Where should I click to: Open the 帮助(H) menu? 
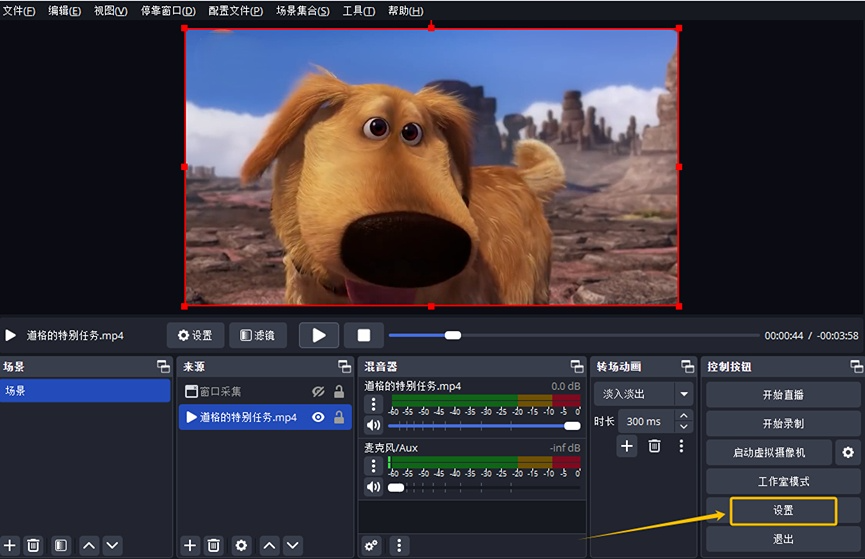tap(406, 10)
